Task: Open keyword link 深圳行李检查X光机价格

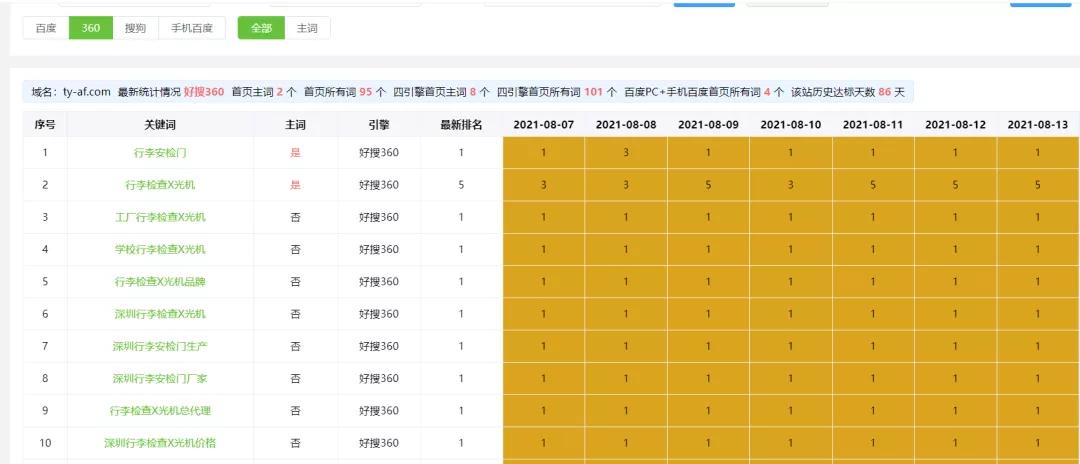Action: click(x=160, y=443)
